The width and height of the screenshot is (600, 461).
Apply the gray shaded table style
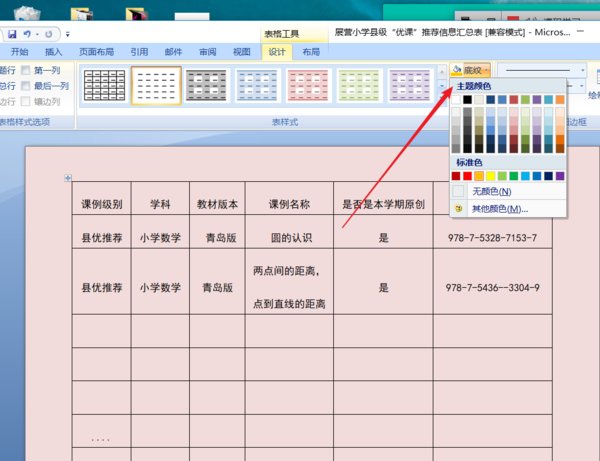tap(206, 85)
